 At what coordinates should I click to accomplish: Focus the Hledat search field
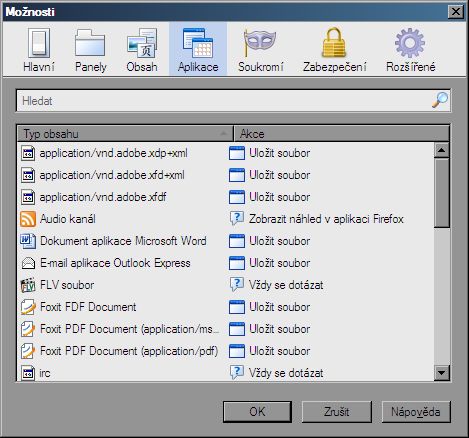[x=233, y=100]
